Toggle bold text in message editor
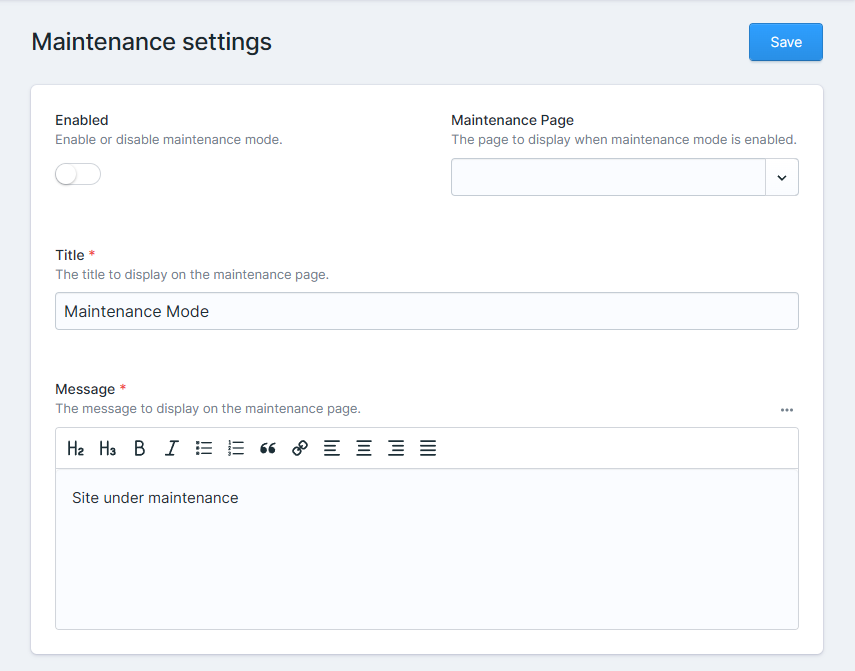Screen dimensions: 855x671 tap(140, 449)
